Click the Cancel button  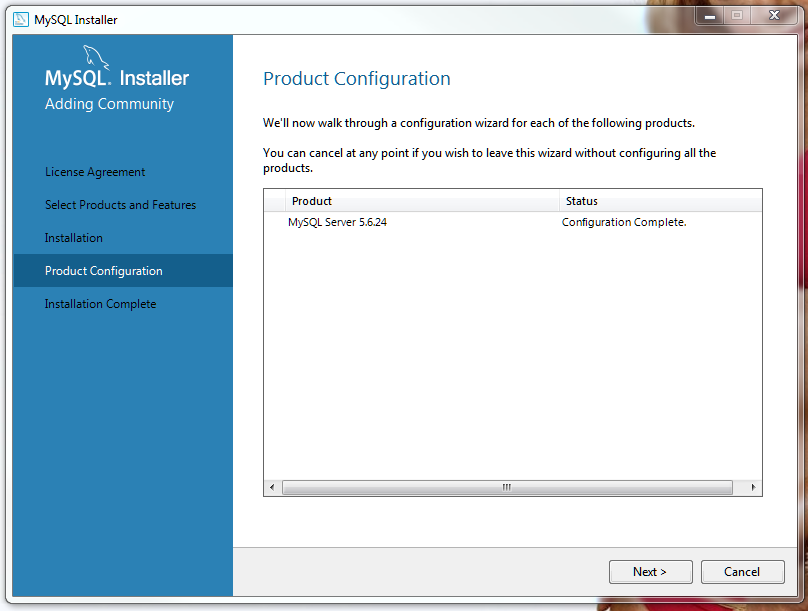[x=742, y=572]
